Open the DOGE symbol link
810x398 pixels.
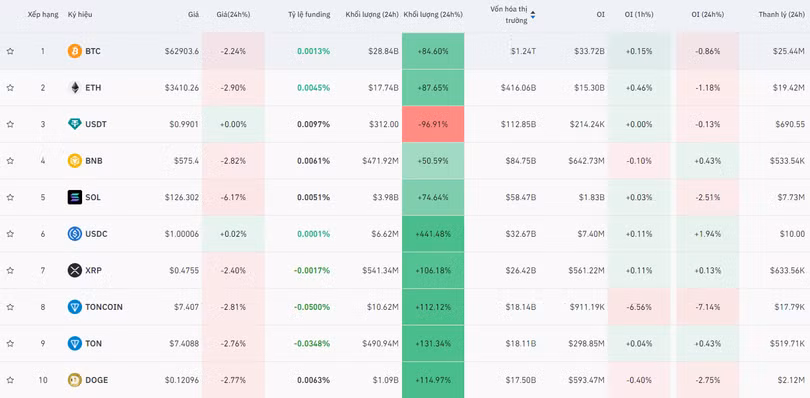[x=97, y=380]
